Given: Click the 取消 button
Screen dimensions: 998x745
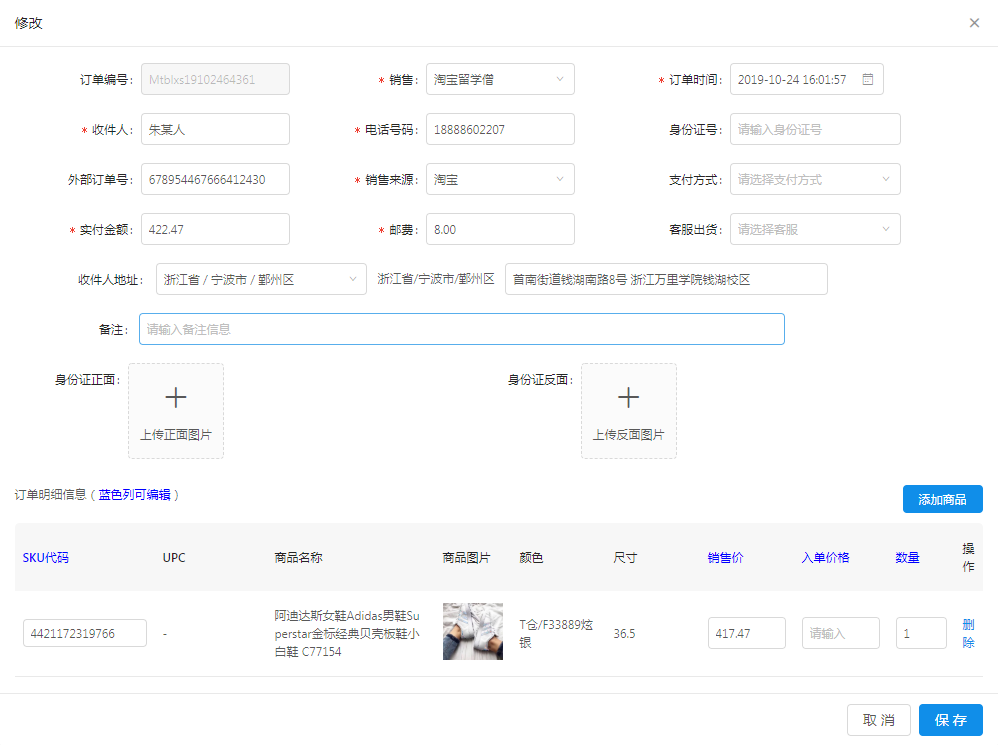Looking at the screenshot, I should (x=878, y=720).
